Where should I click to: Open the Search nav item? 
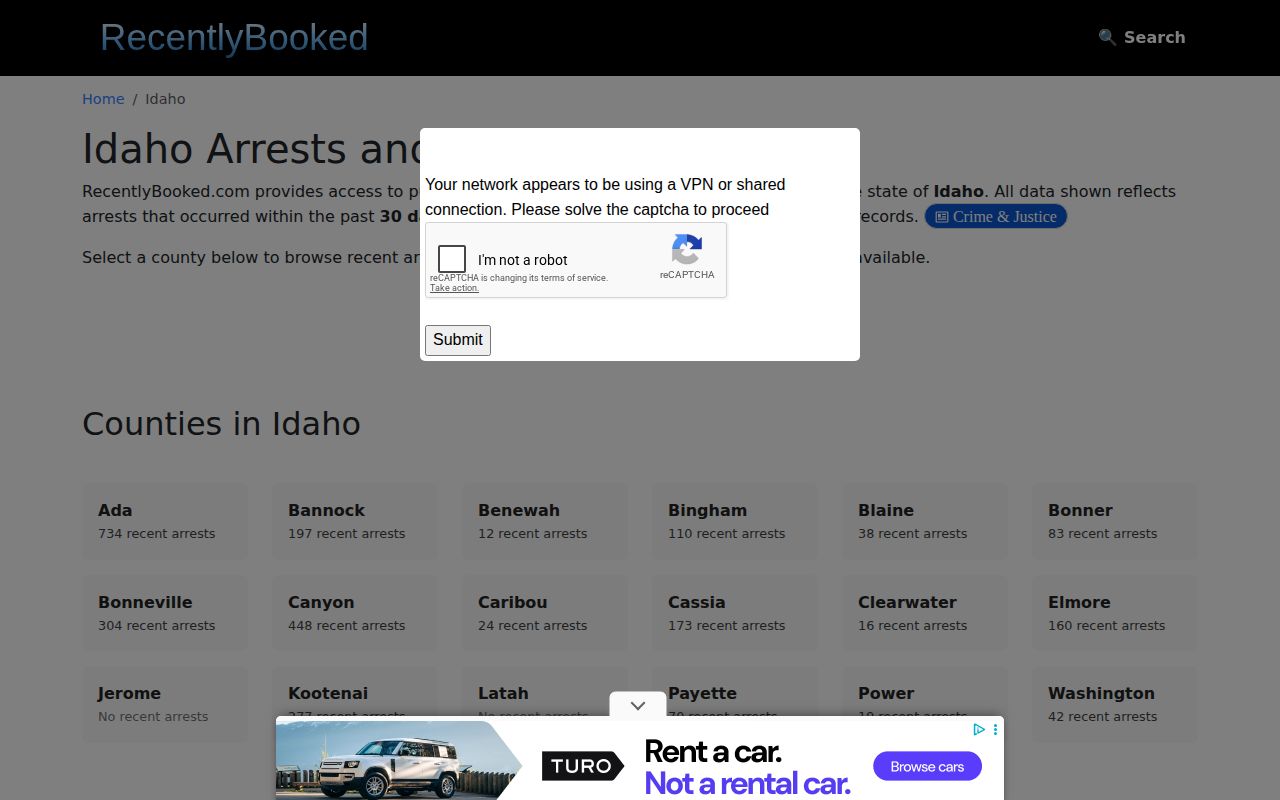click(1141, 37)
